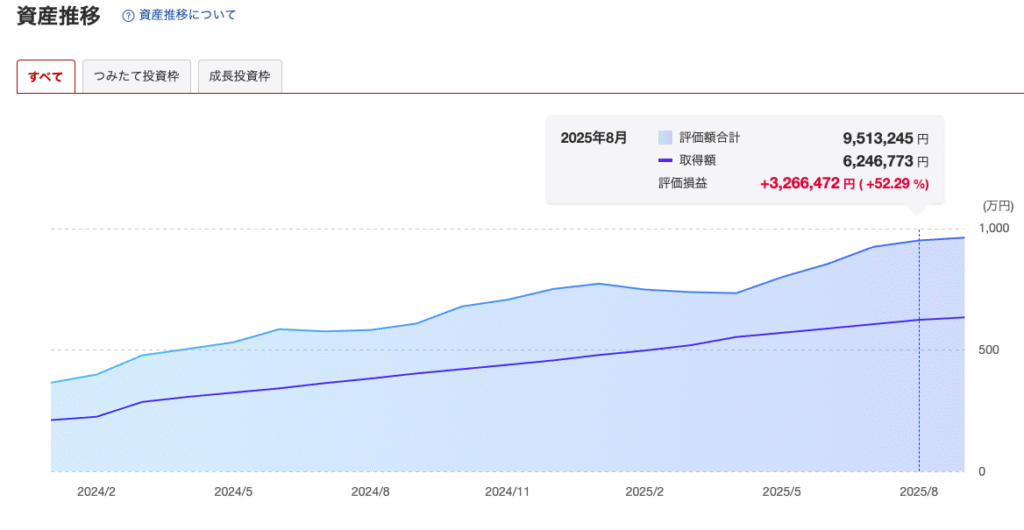Click the 0 y-axis label
The height and width of the screenshot is (530, 1024).
pos(982,471)
